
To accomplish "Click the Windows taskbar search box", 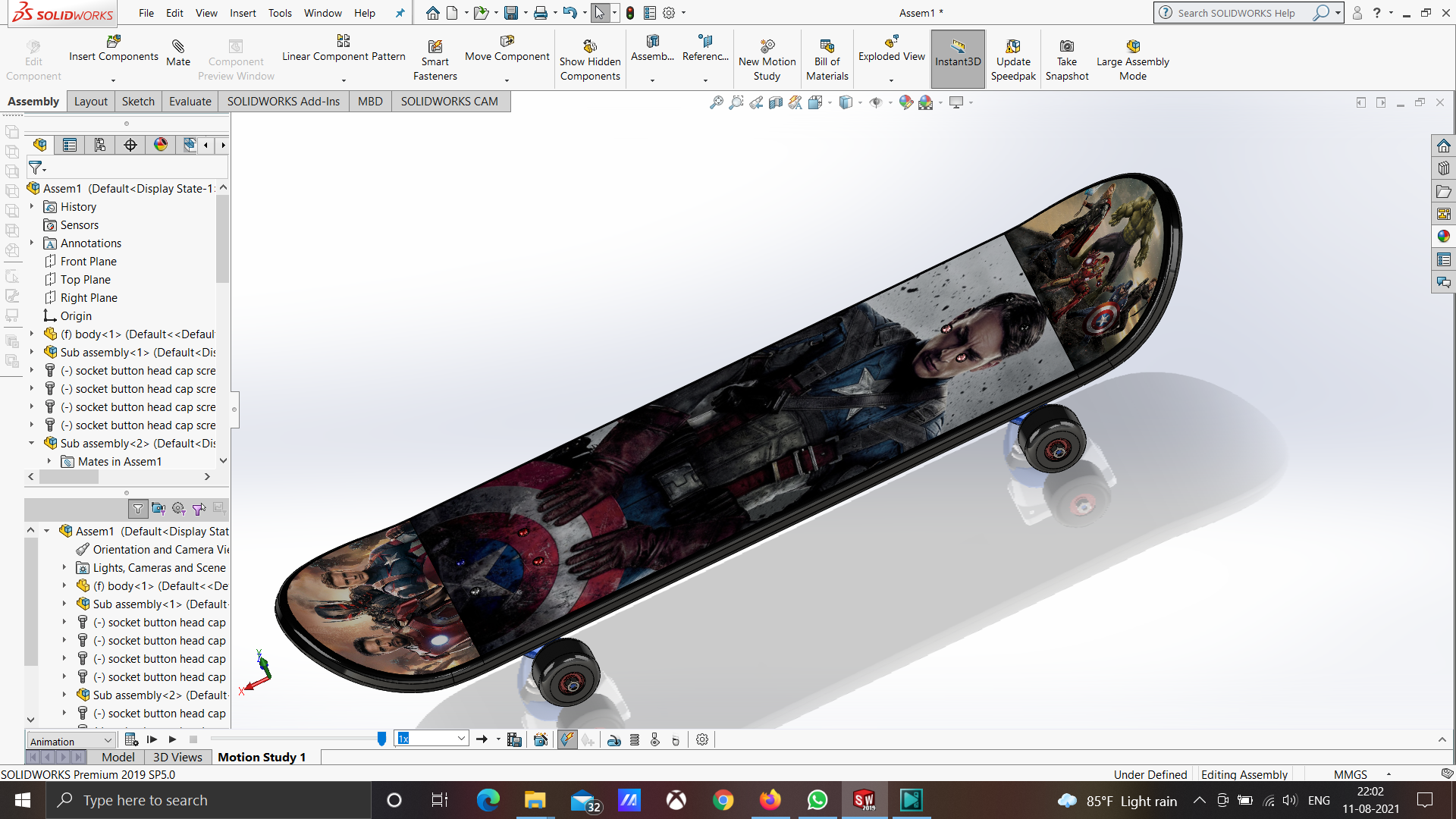I will coord(209,800).
